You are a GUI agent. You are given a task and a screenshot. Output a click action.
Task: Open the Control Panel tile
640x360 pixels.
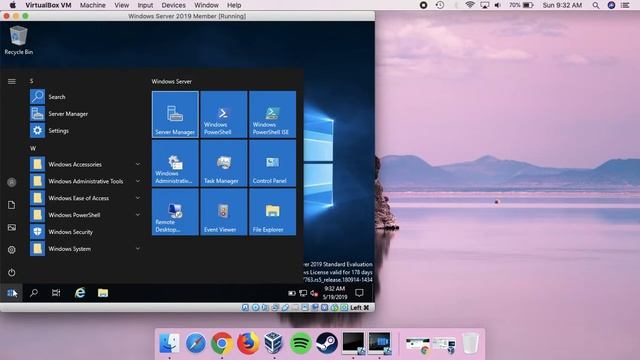[272, 163]
